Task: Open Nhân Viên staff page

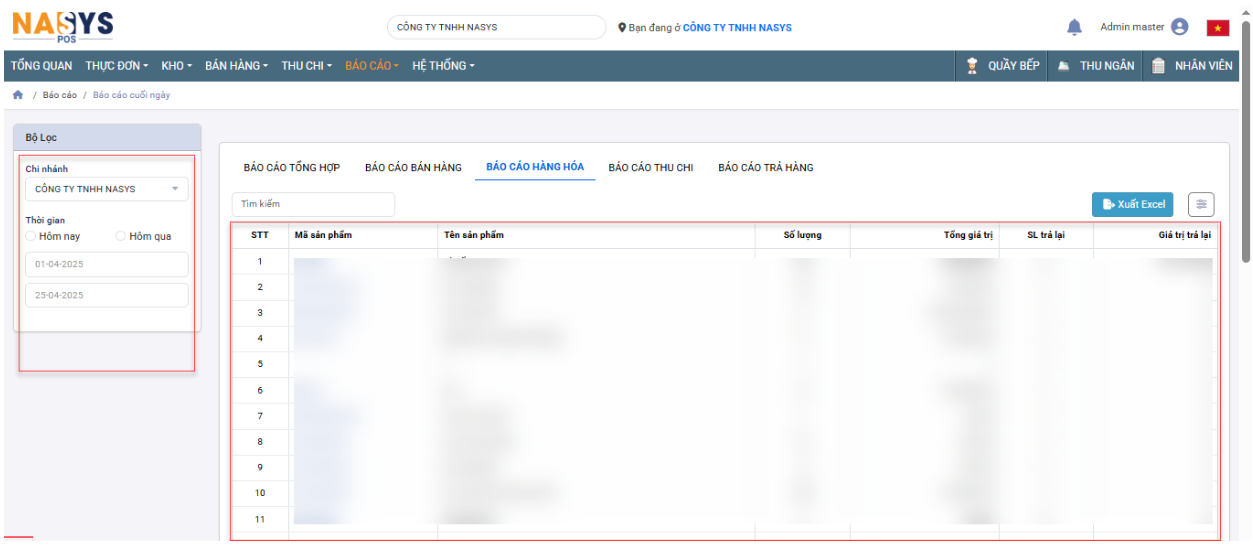Action: 1192,66
